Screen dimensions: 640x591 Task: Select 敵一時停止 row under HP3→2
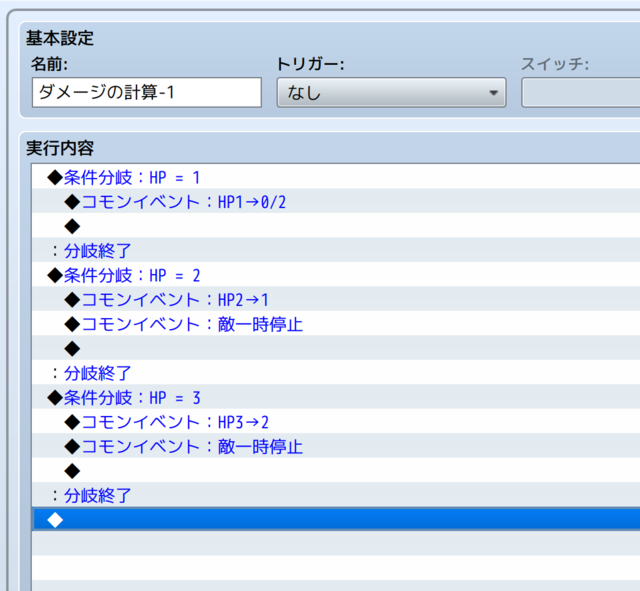pos(336,446)
